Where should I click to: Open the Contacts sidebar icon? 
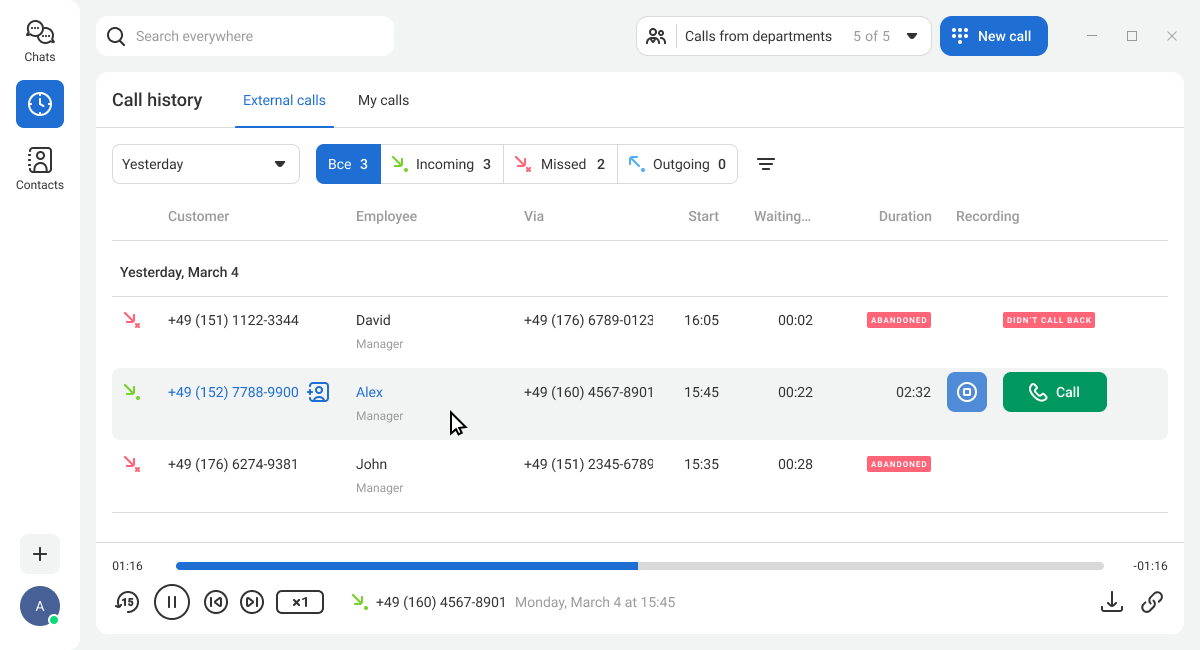coord(40,168)
